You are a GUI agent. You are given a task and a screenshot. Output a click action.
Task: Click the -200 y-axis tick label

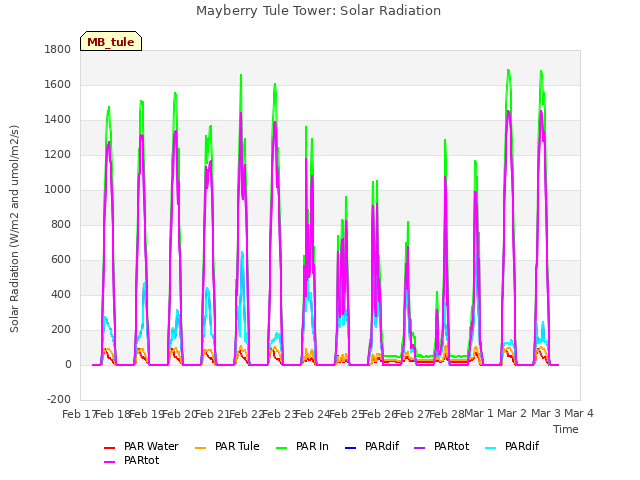point(59,400)
